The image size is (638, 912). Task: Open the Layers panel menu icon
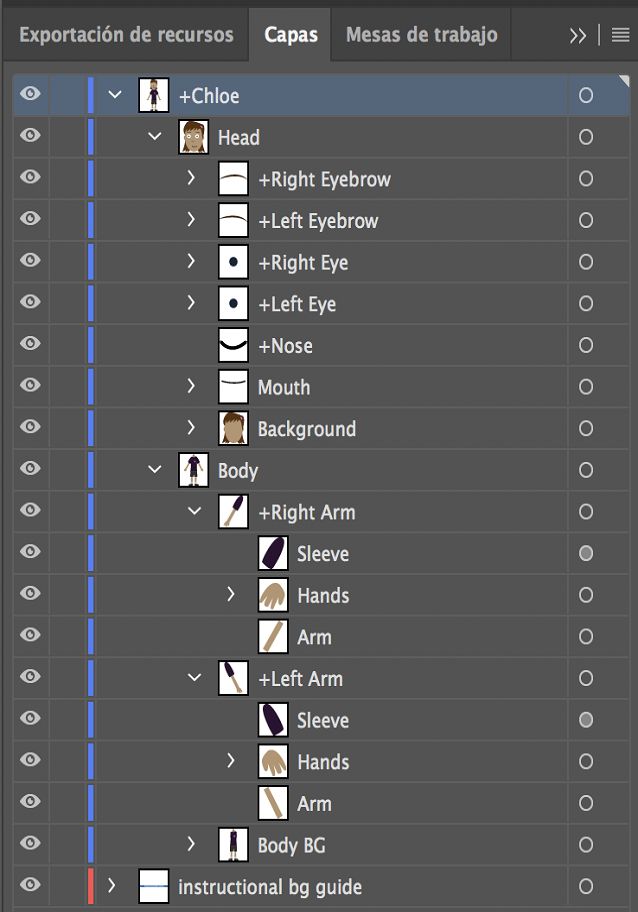tap(620, 33)
